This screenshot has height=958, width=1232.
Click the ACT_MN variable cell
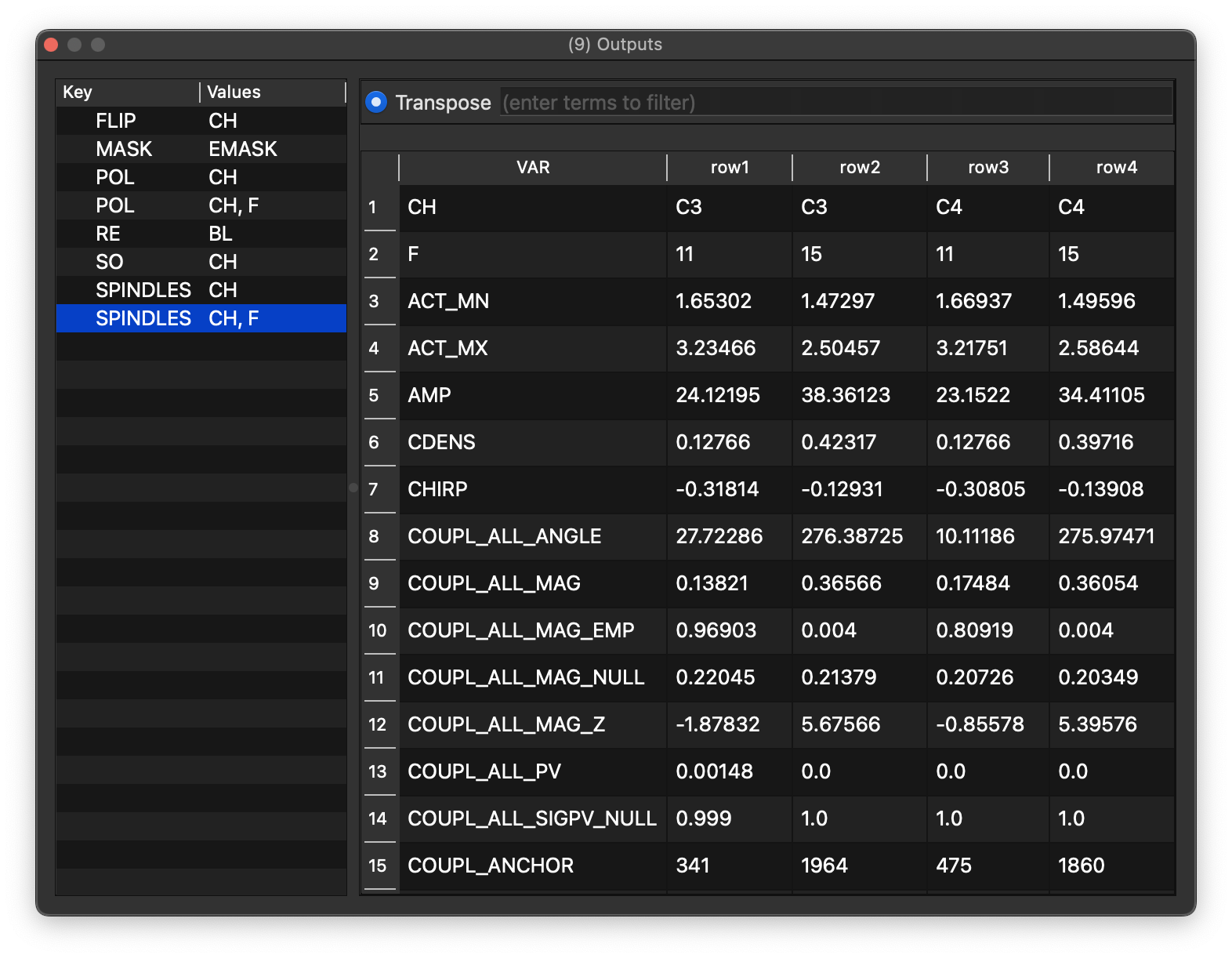pos(533,302)
